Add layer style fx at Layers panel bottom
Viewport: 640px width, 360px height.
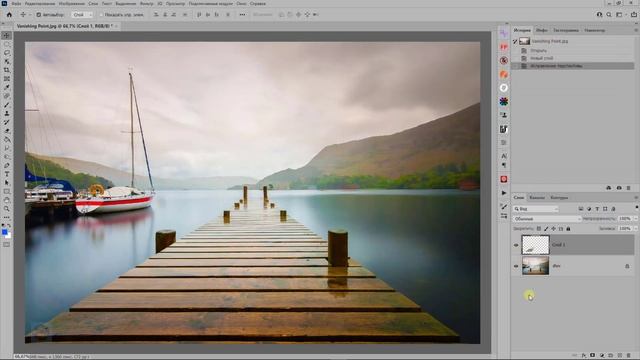pos(584,356)
